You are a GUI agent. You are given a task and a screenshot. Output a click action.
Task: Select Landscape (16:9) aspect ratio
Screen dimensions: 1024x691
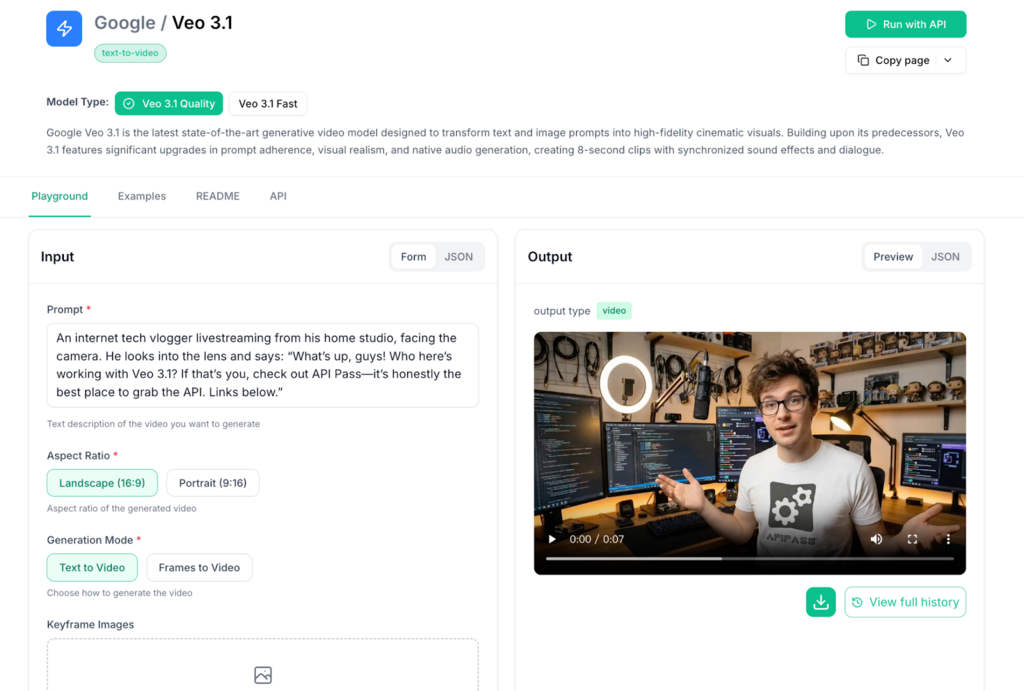click(x=102, y=483)
